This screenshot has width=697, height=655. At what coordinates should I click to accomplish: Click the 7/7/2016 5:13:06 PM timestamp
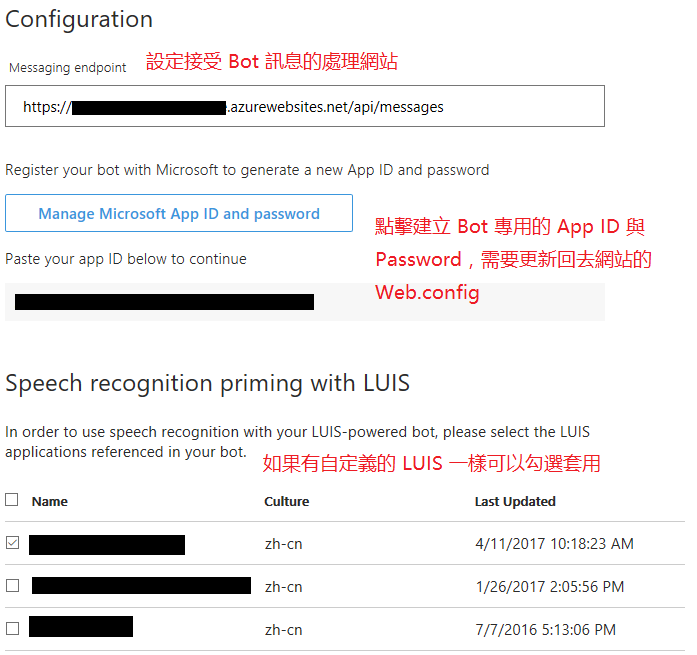coord(545,630)
